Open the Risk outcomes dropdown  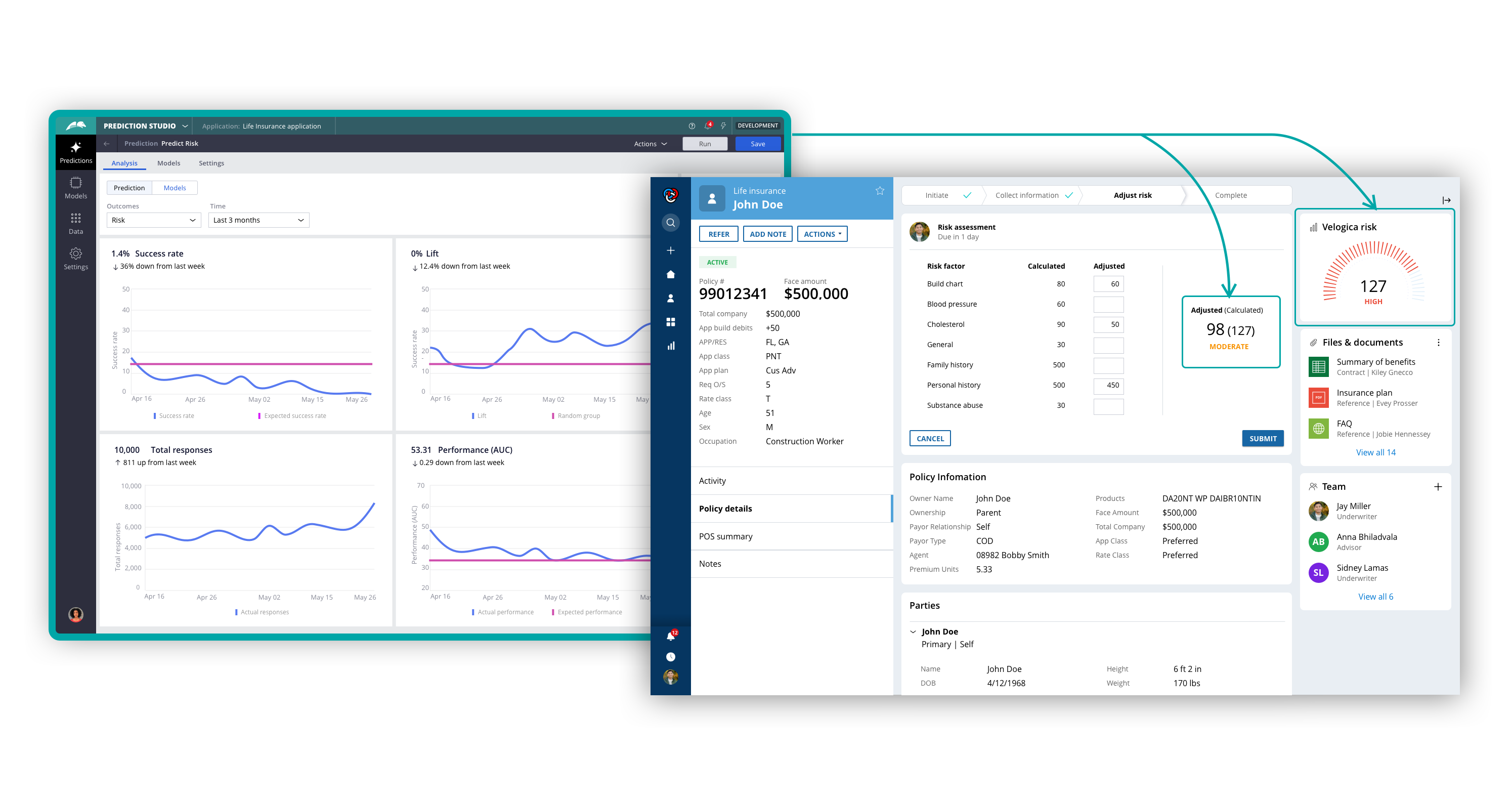point(153,220)
